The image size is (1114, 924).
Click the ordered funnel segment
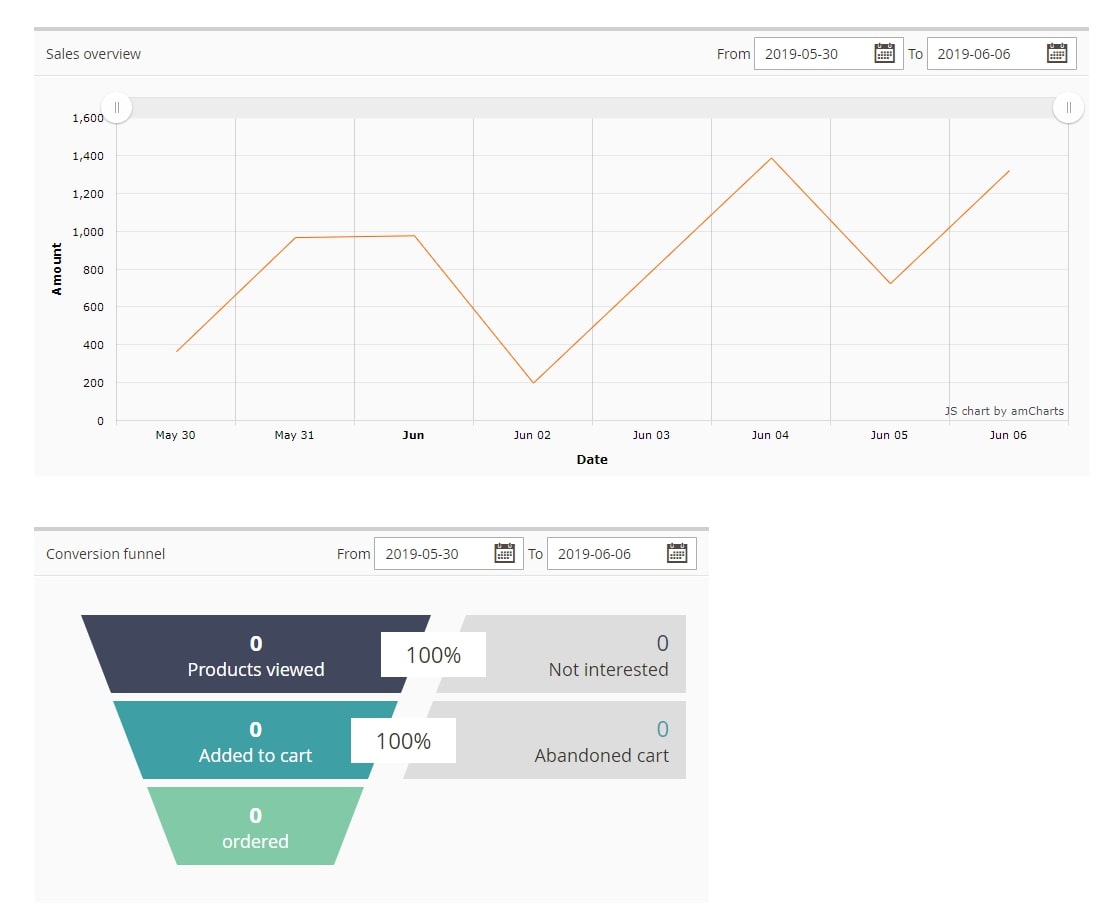[x=255, y=827]
